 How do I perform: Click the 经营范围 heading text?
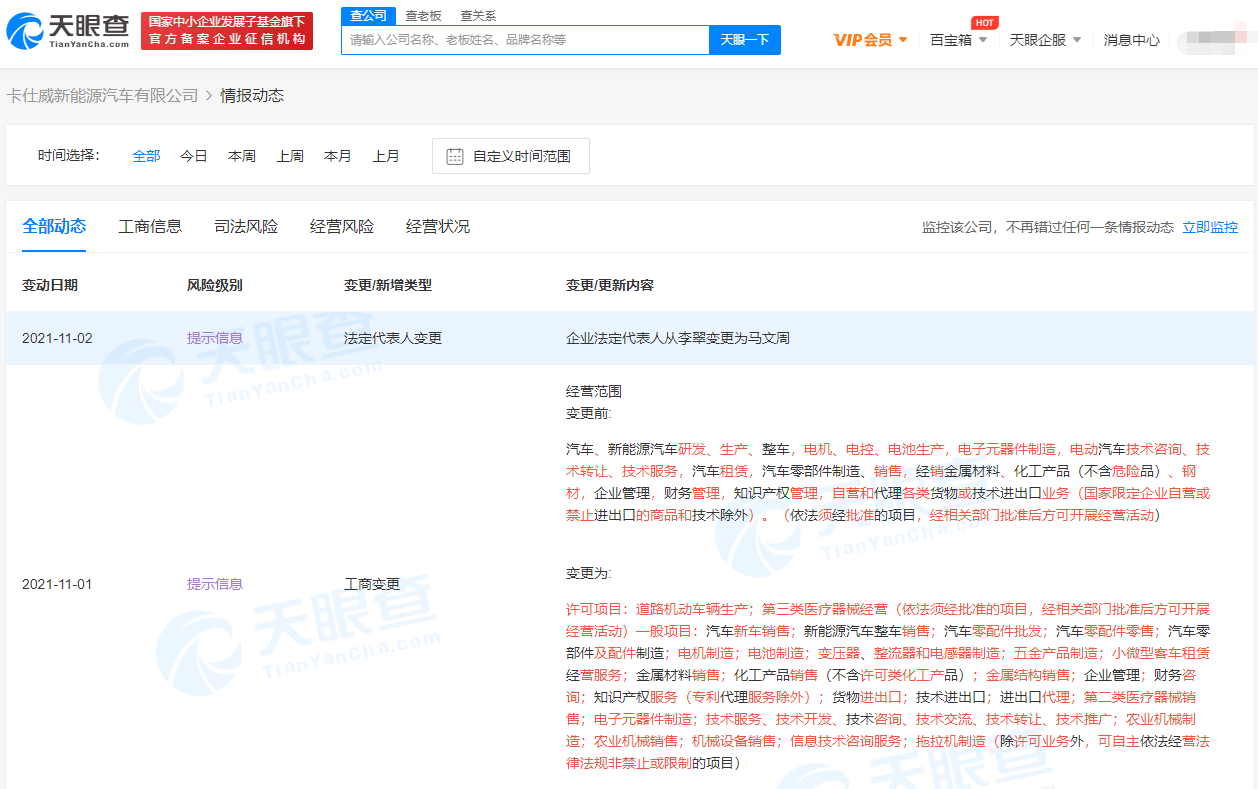pos(594,391)
